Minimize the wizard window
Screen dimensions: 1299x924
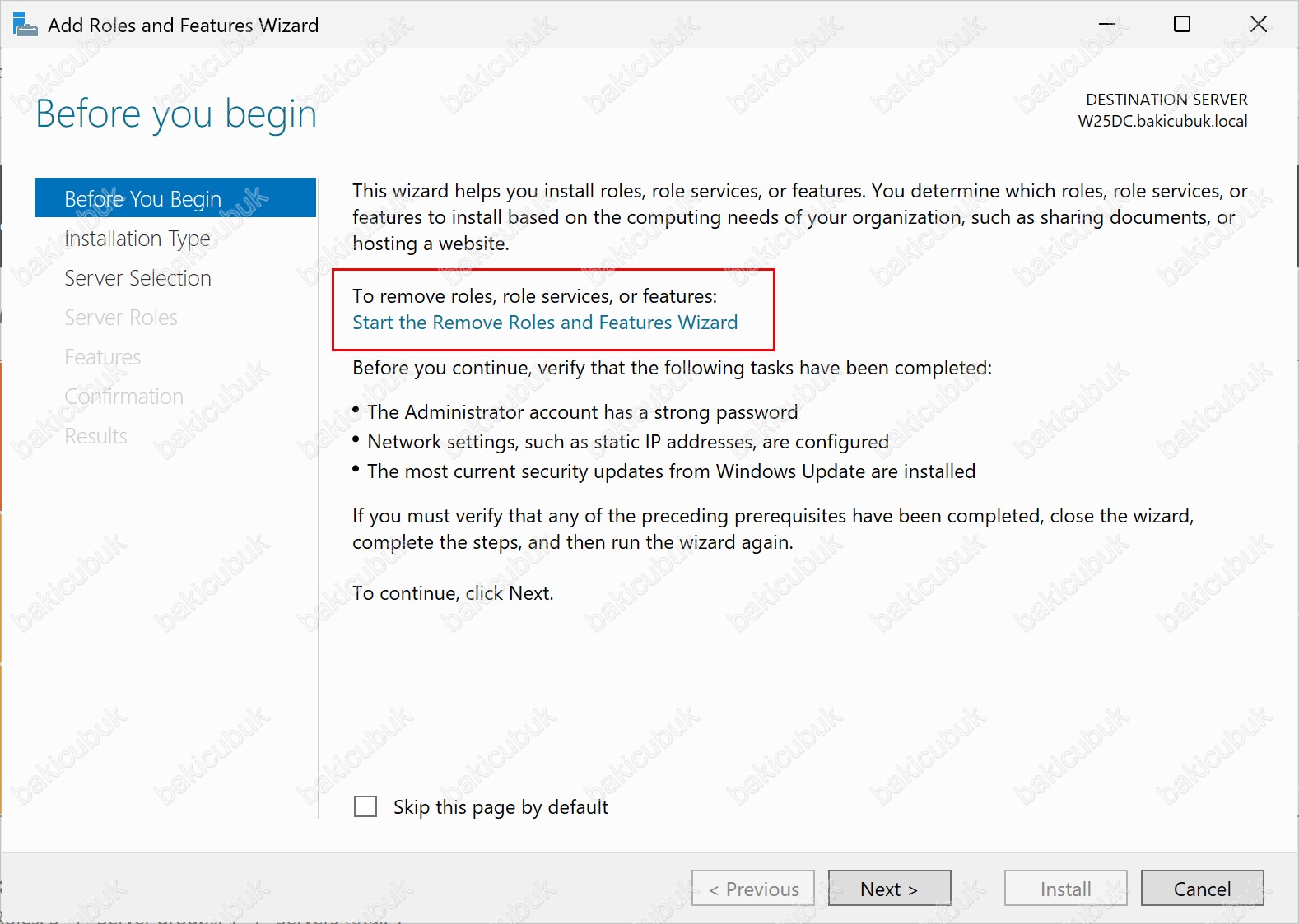pos(1107,24)
